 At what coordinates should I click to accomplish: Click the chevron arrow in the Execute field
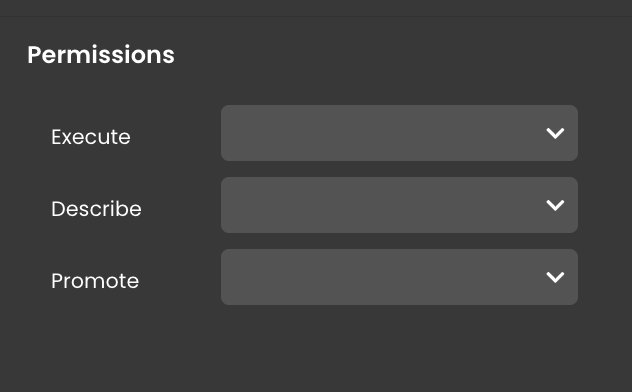(555, 133)
